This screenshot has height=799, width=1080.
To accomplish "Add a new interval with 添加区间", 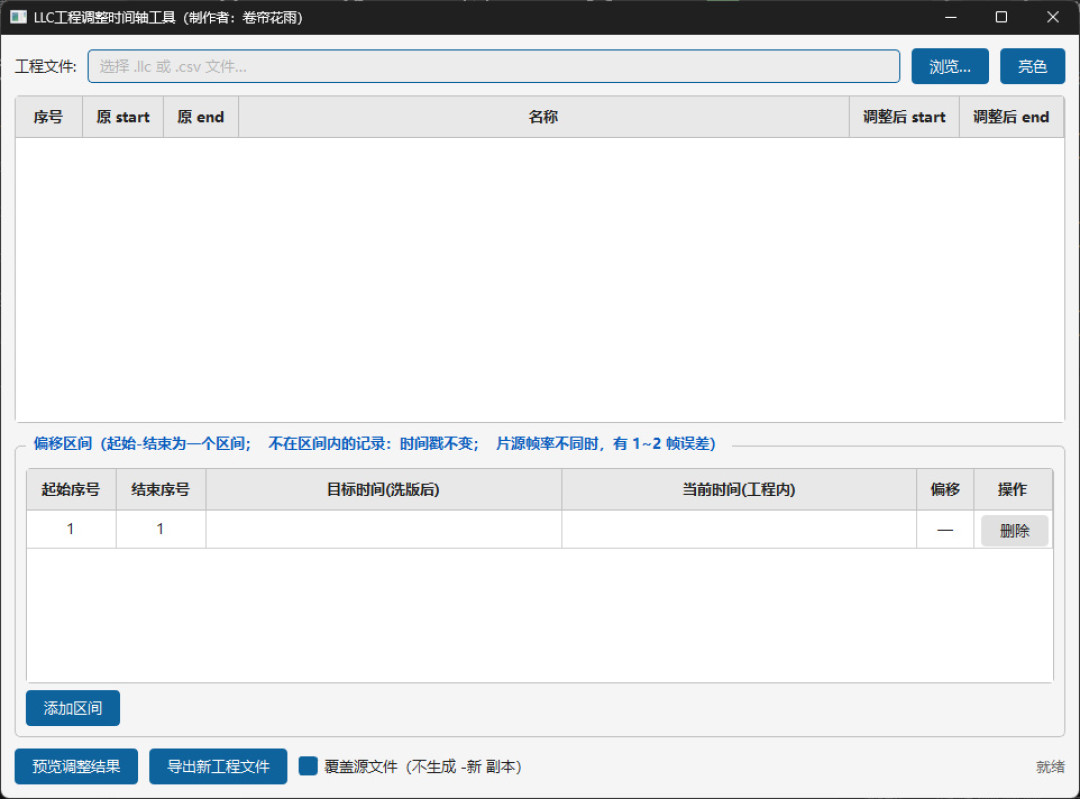I will click(x=73, y=708).
